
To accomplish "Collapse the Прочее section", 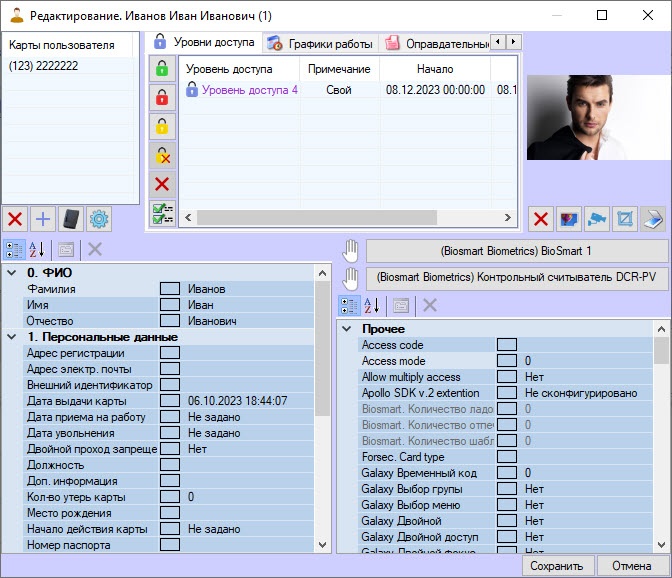I will click(347, 329).
